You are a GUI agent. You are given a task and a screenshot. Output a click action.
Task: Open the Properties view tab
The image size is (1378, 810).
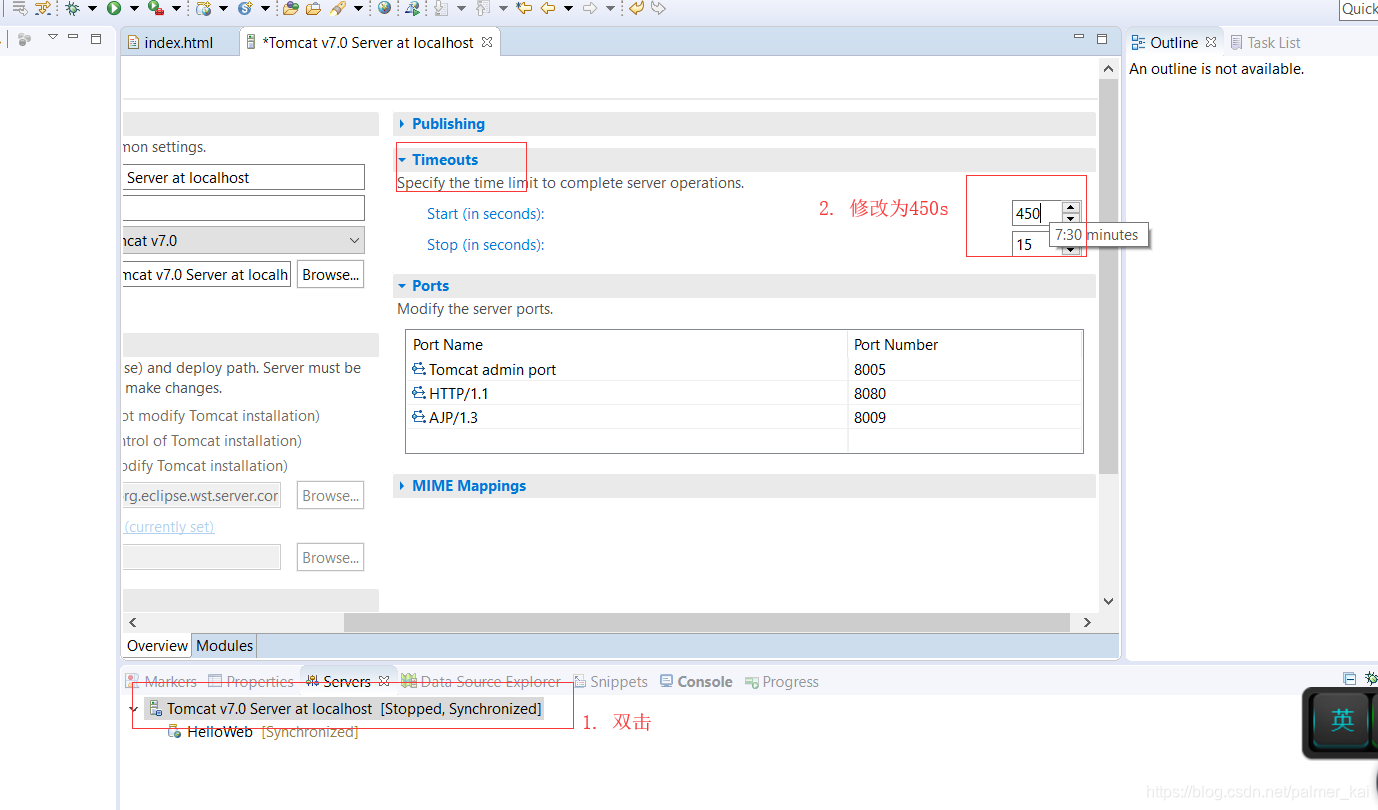(251, 681)
